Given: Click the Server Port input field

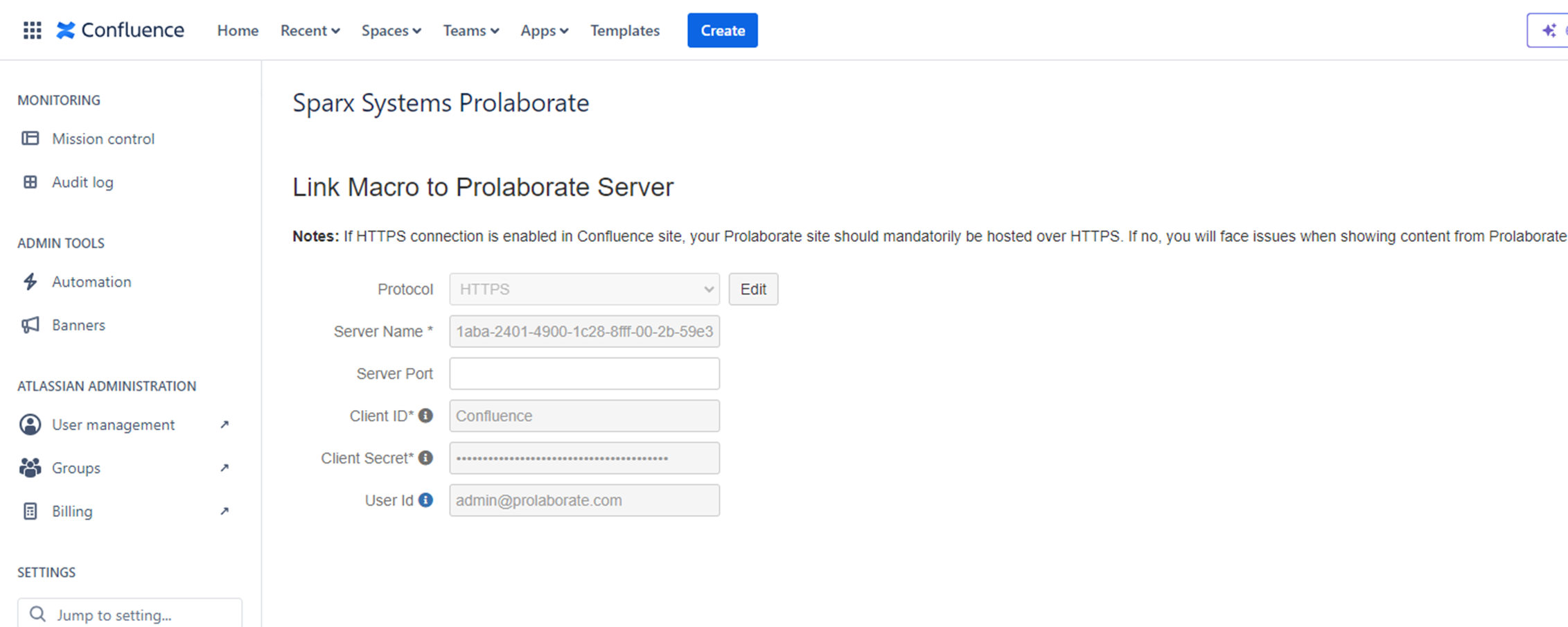Looking at the screenshot, I should [x=585, y=373].
